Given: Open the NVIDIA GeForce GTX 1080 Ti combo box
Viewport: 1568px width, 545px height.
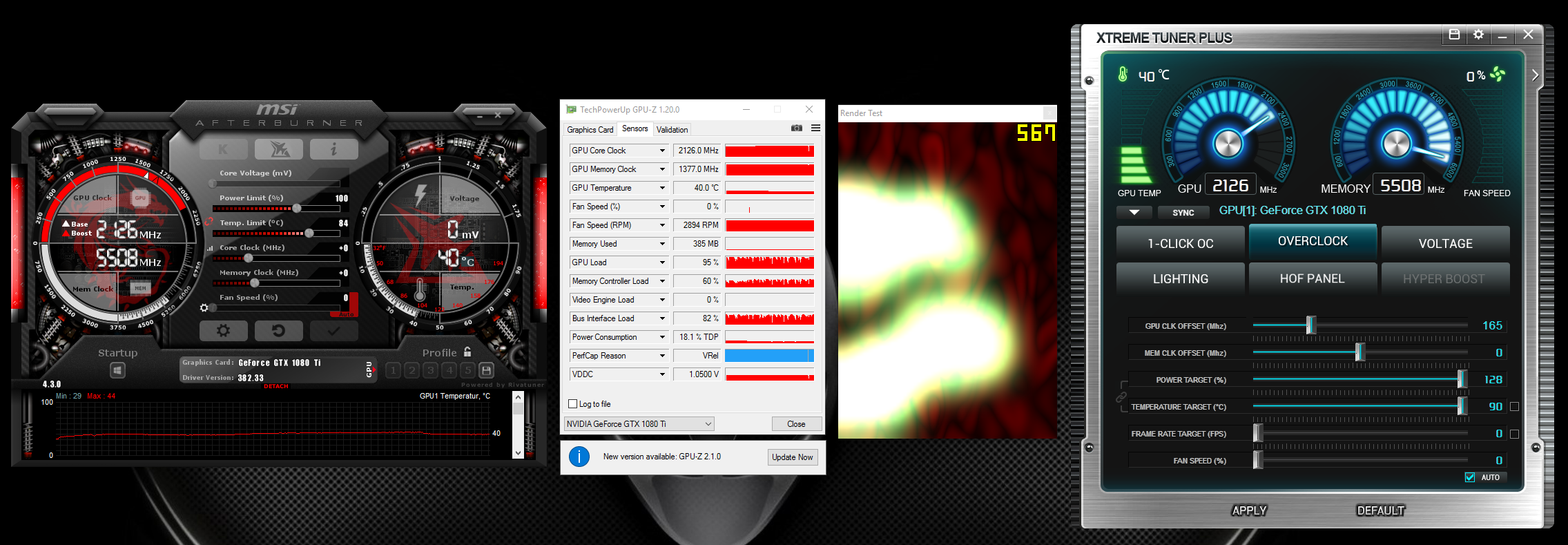Looking at the screenshot, I should (639, 424).
